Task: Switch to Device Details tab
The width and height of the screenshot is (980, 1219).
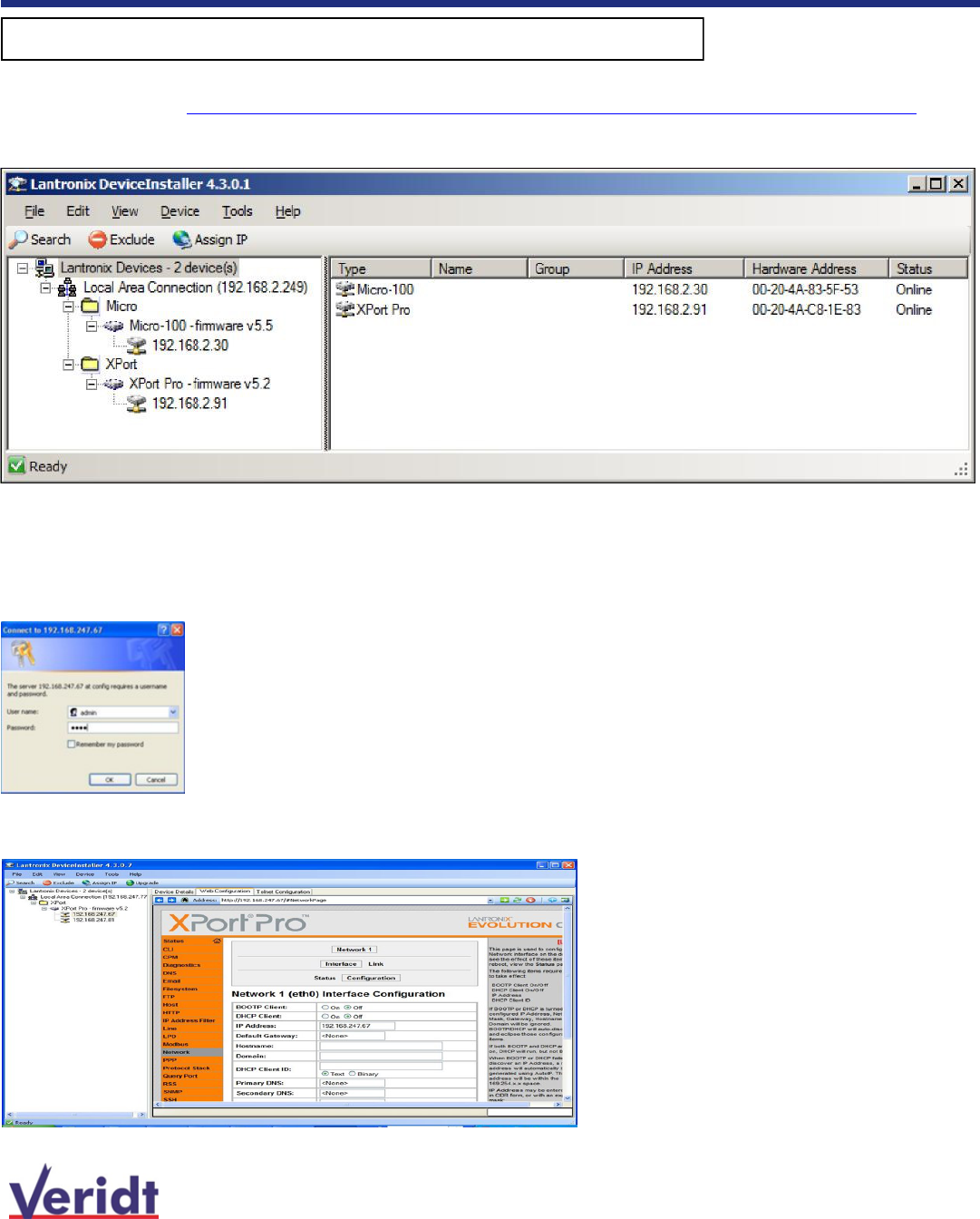Action: [x=173, y=892]
